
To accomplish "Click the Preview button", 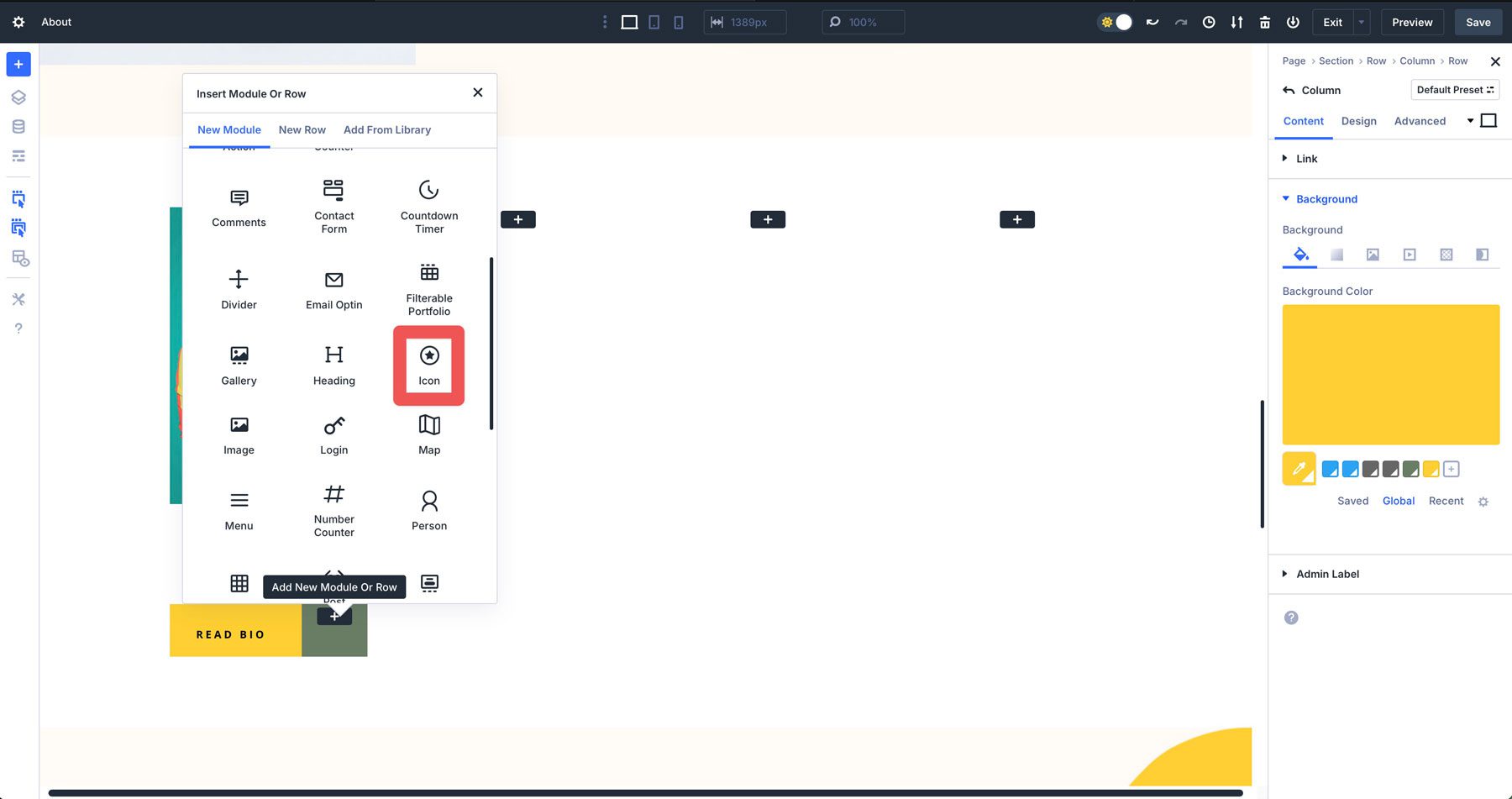I will click(x=1411, y=22).
